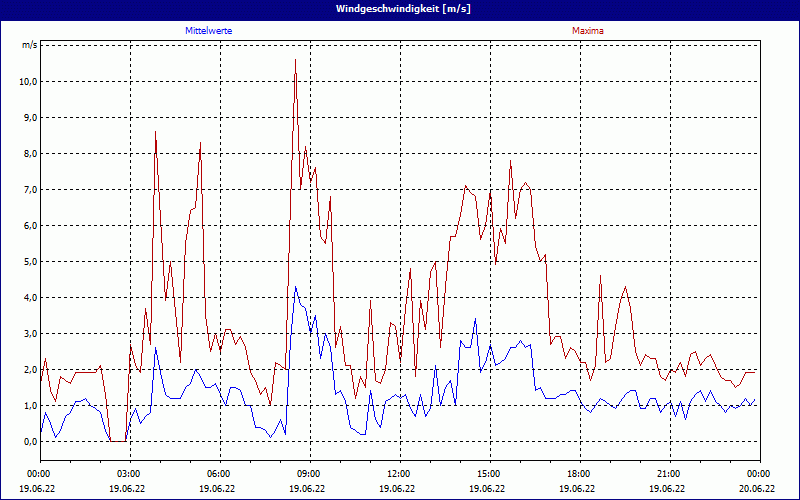Click the "5,0" y-axis value label

[29, 262]
